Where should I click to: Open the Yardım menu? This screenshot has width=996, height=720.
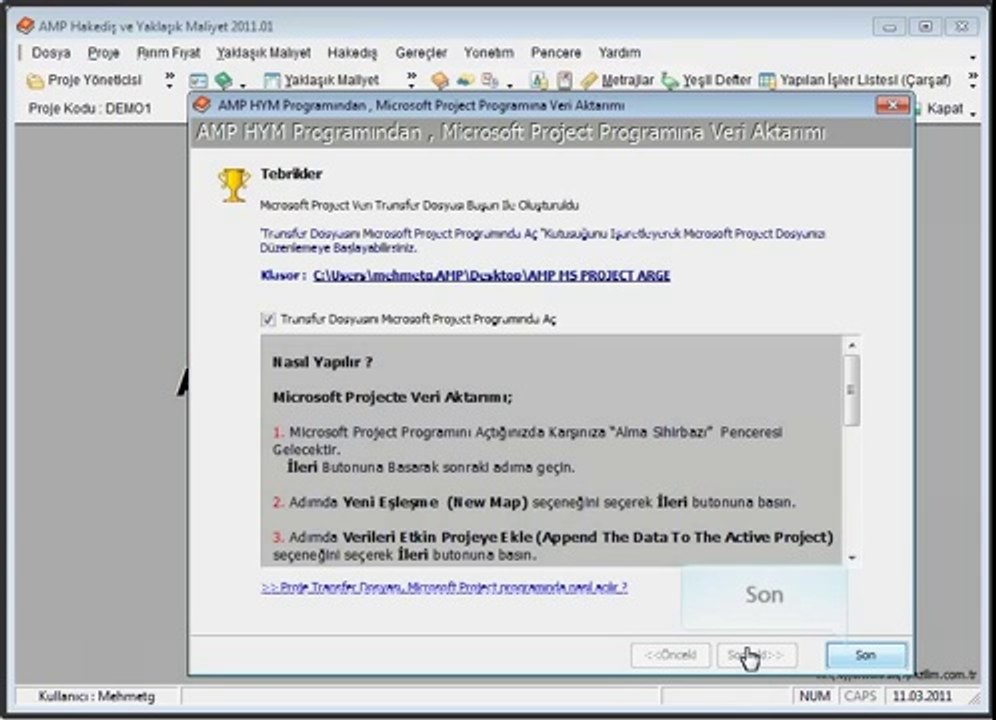pyautogui.click(x=619, y=53)
